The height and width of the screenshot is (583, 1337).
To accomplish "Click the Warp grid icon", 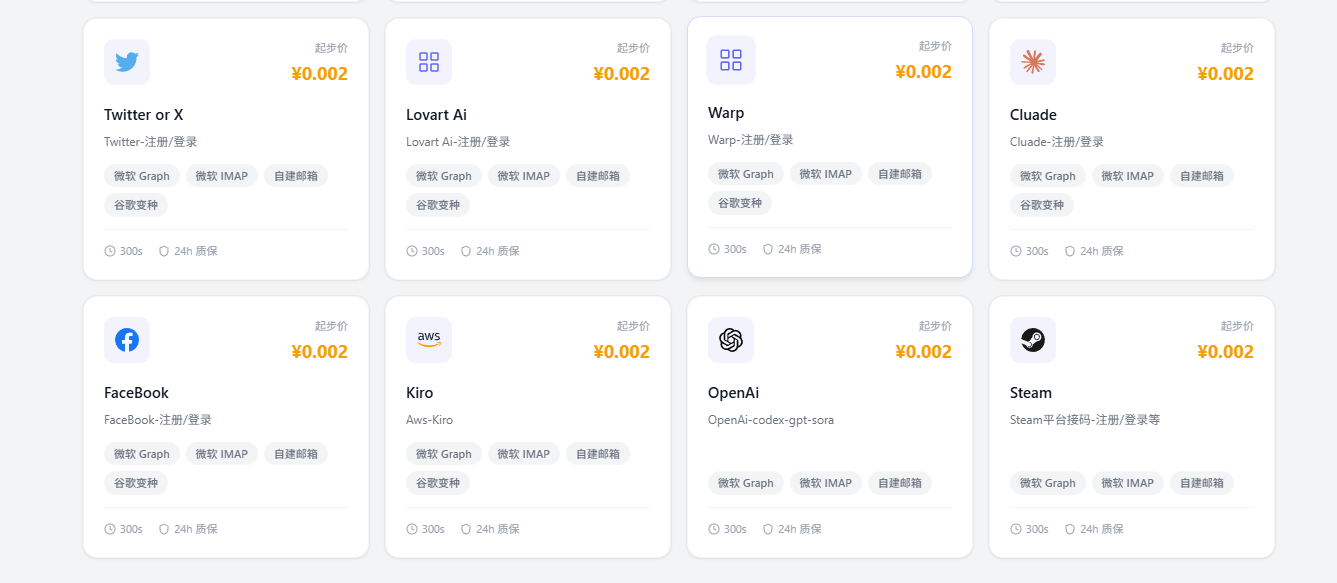I will [x=731, y=60].
